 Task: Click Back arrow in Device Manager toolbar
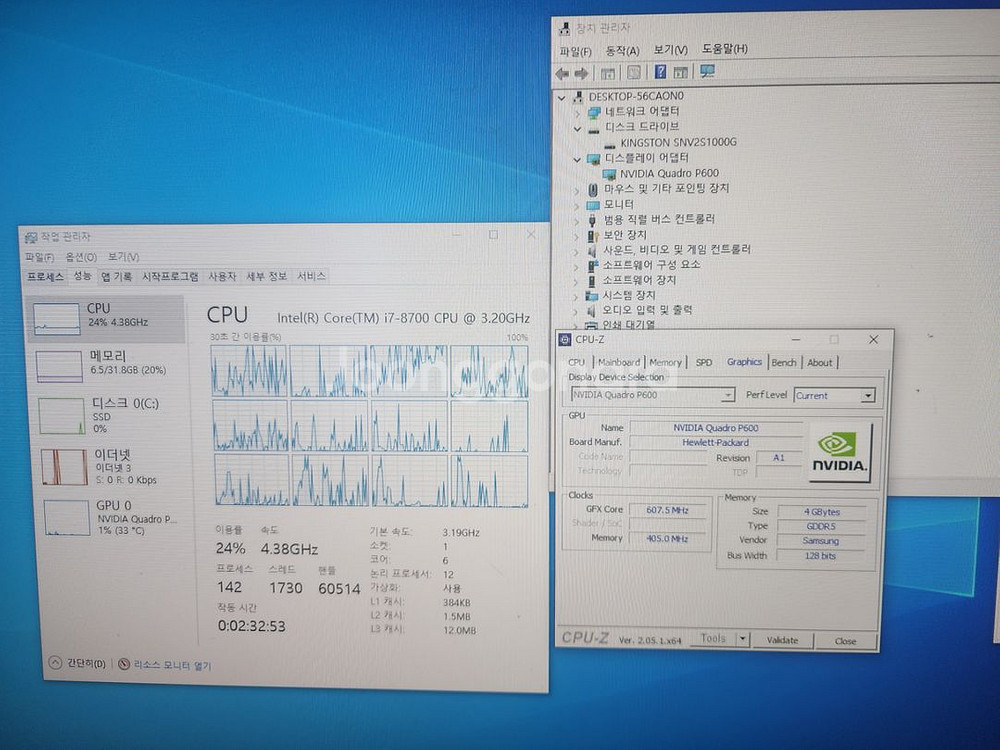[562, 73]
